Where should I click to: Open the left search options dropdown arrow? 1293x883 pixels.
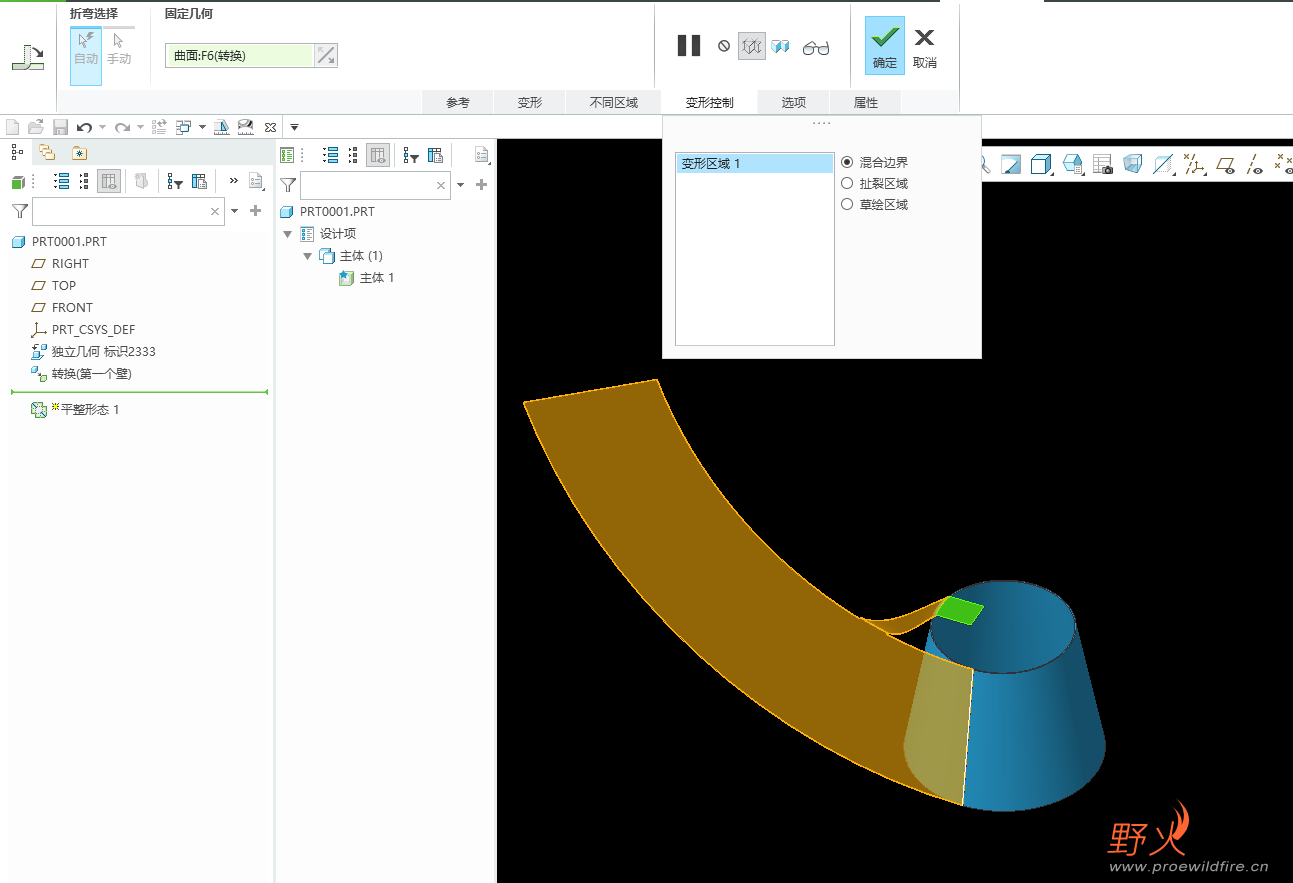click(x=235, y=211)
